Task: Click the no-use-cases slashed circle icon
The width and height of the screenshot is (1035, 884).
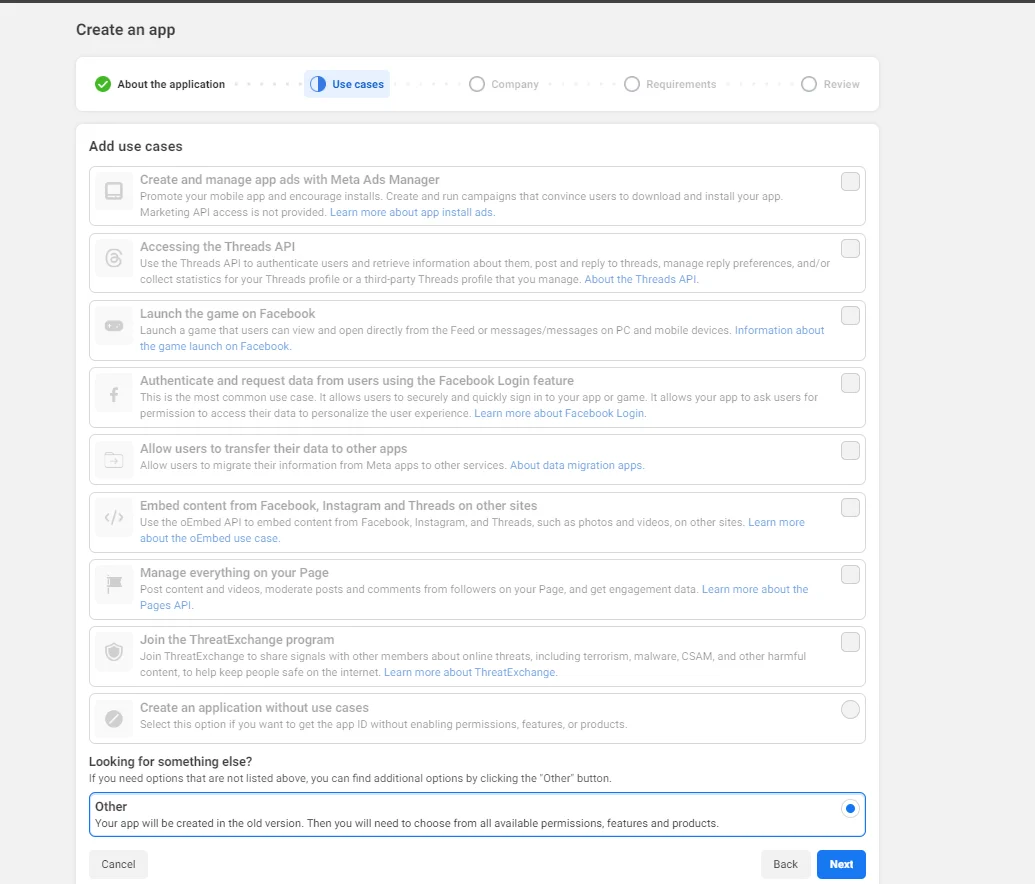Action: [114, 718]
